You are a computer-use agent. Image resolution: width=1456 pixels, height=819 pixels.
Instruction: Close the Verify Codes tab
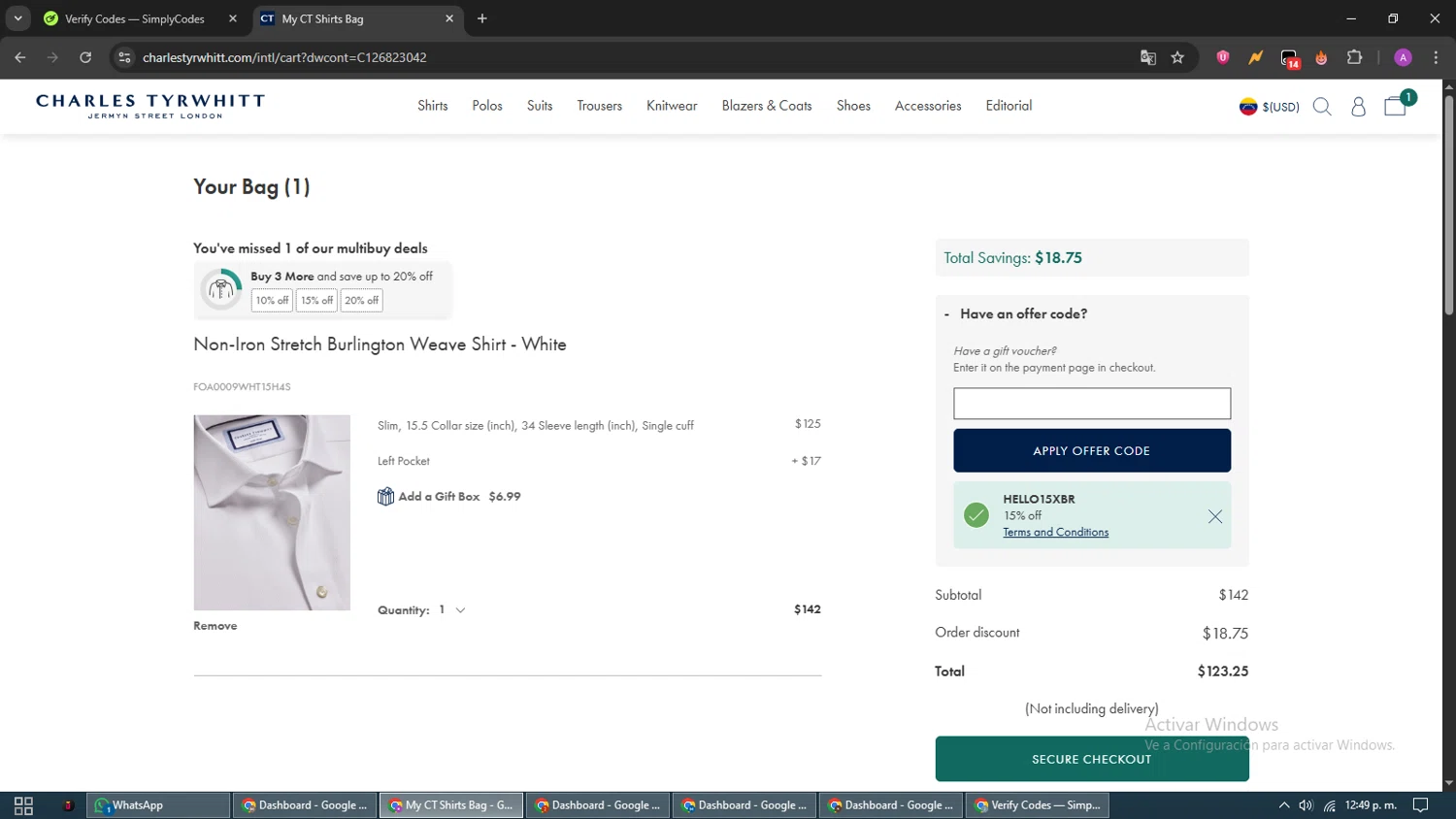click(233, 18)
